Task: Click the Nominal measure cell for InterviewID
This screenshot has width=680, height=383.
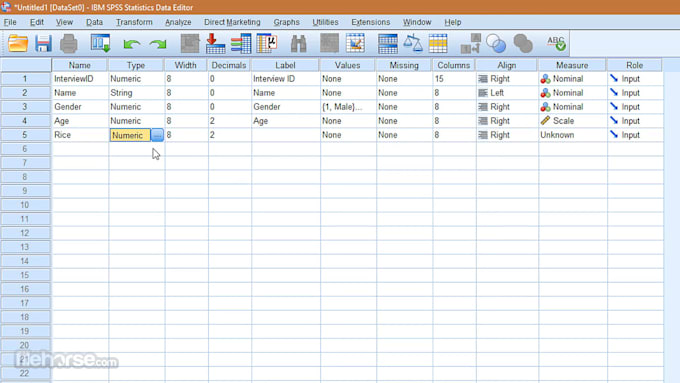Action: point(572,79)
